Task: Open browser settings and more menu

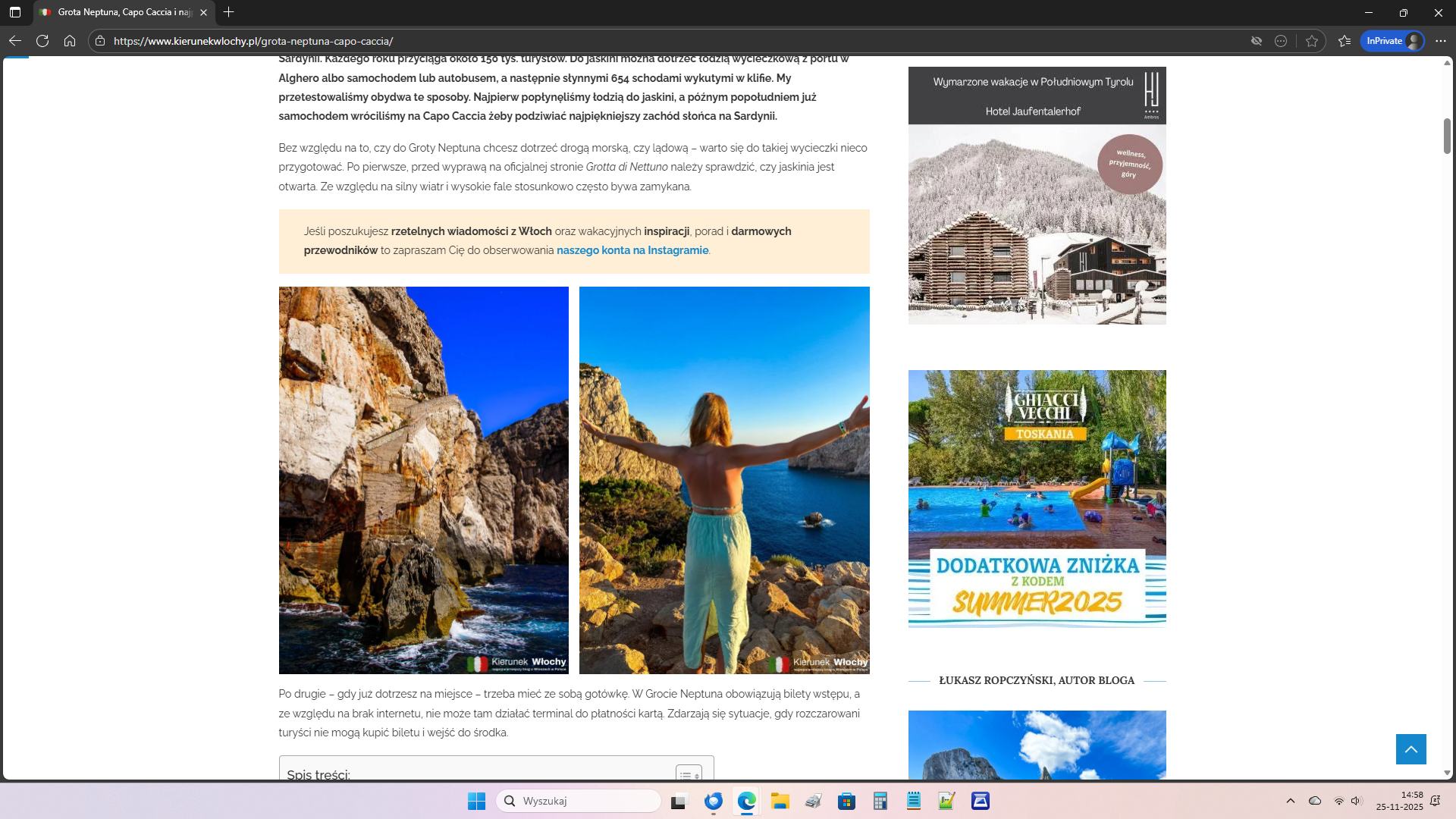Action: click(1440, 41)
